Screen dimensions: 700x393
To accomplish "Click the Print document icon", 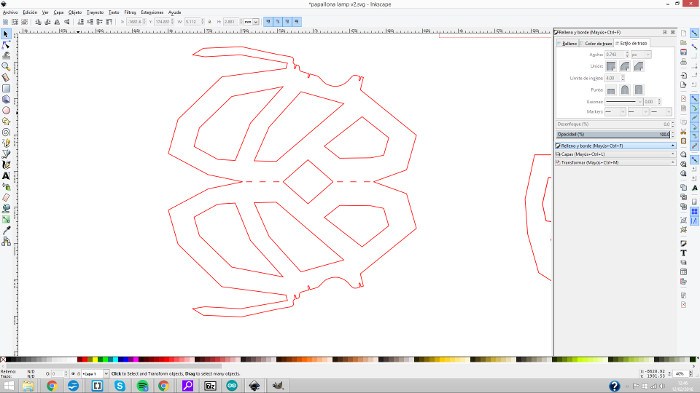I will (683, 62).
